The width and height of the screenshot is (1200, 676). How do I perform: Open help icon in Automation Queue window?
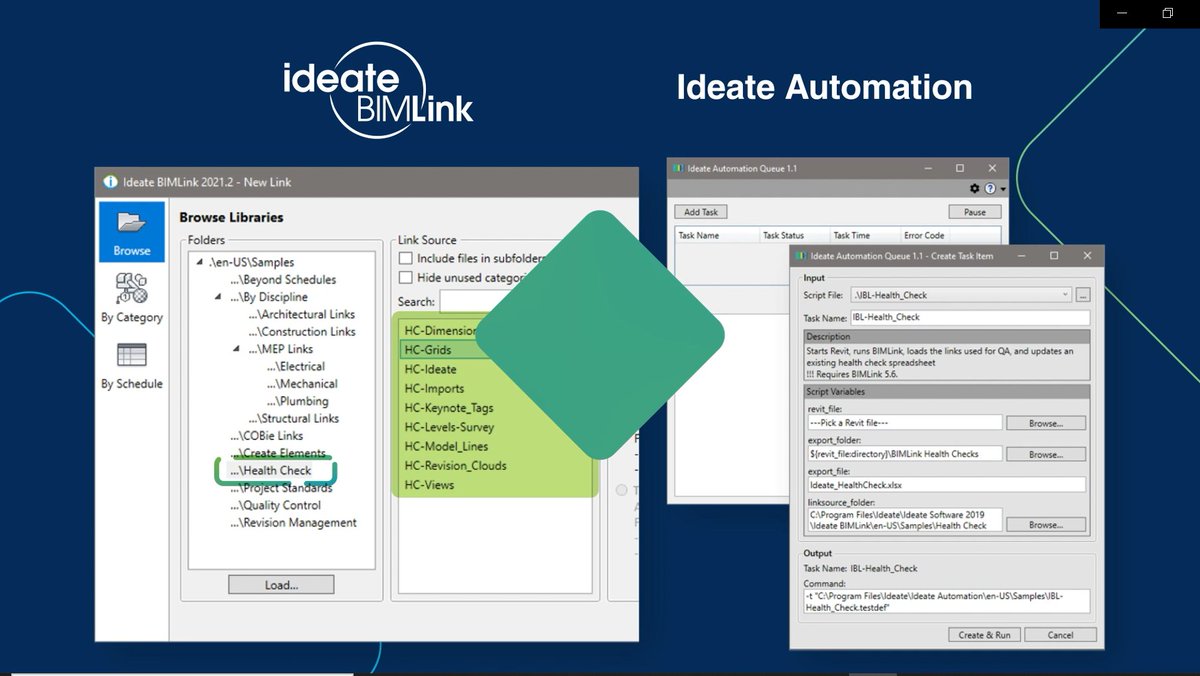click(x=990, y=188)
